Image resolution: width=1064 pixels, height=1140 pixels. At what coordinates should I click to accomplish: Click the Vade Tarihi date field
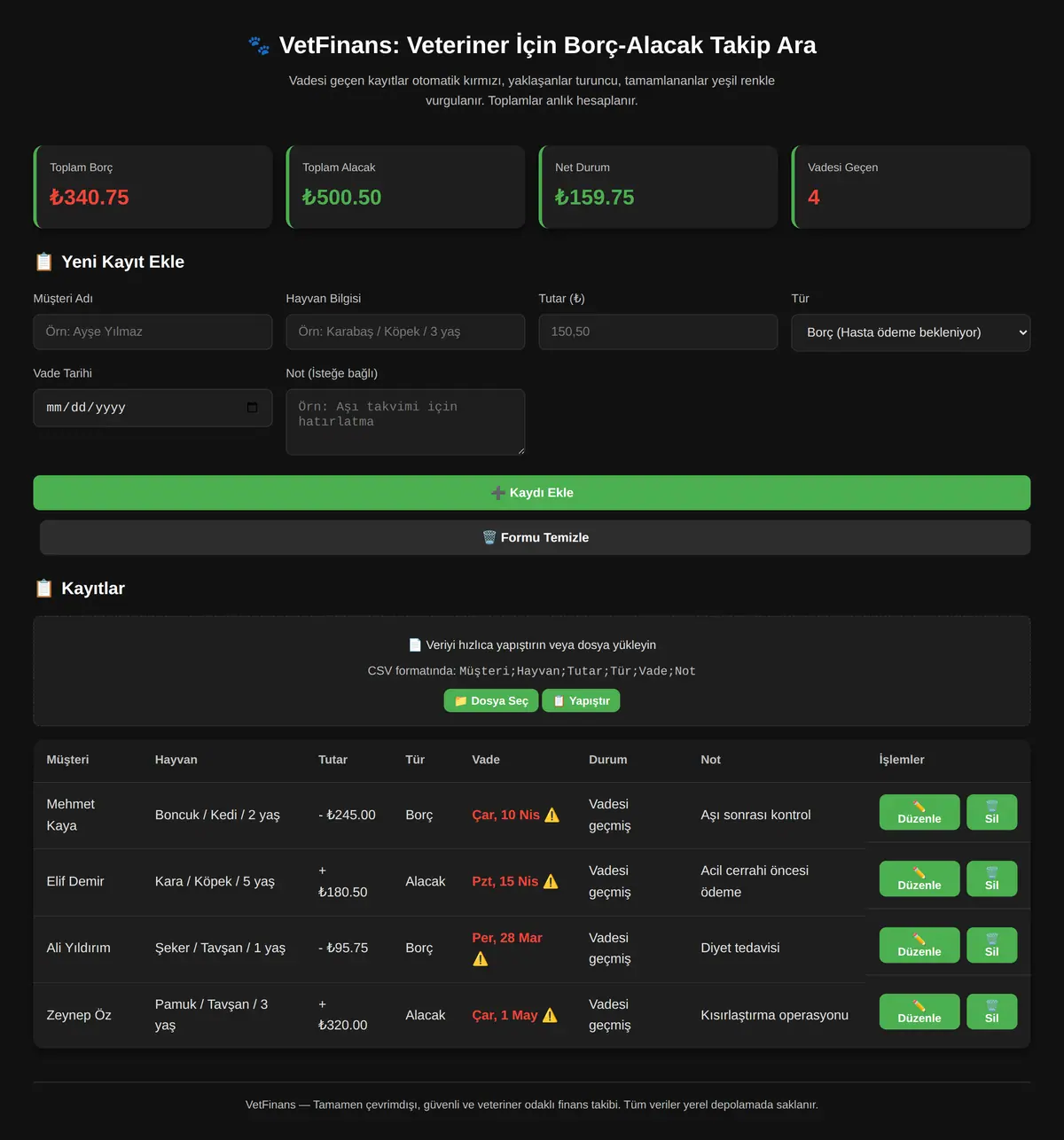153,408
